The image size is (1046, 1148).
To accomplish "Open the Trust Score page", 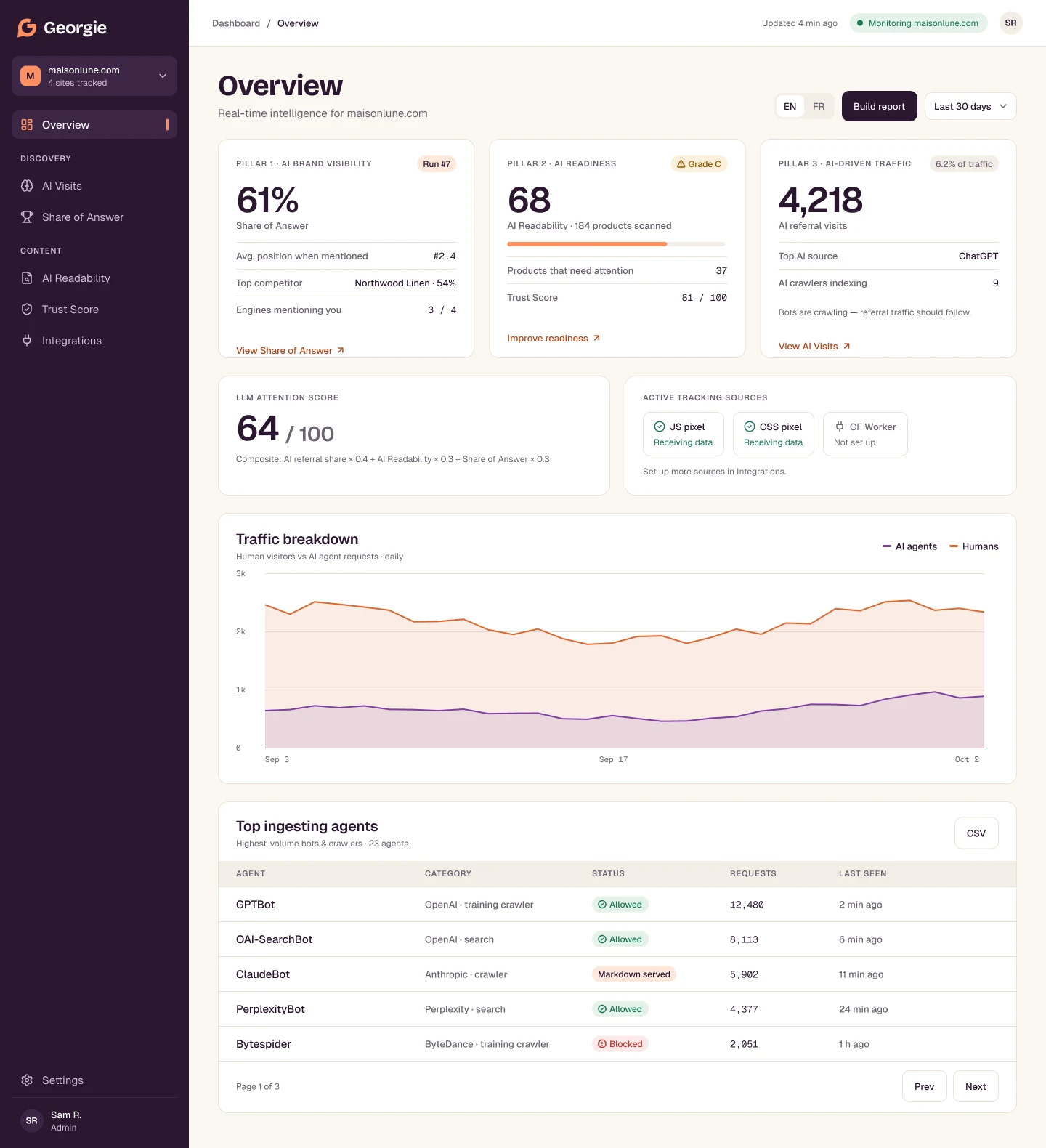I will pos(94,310).
